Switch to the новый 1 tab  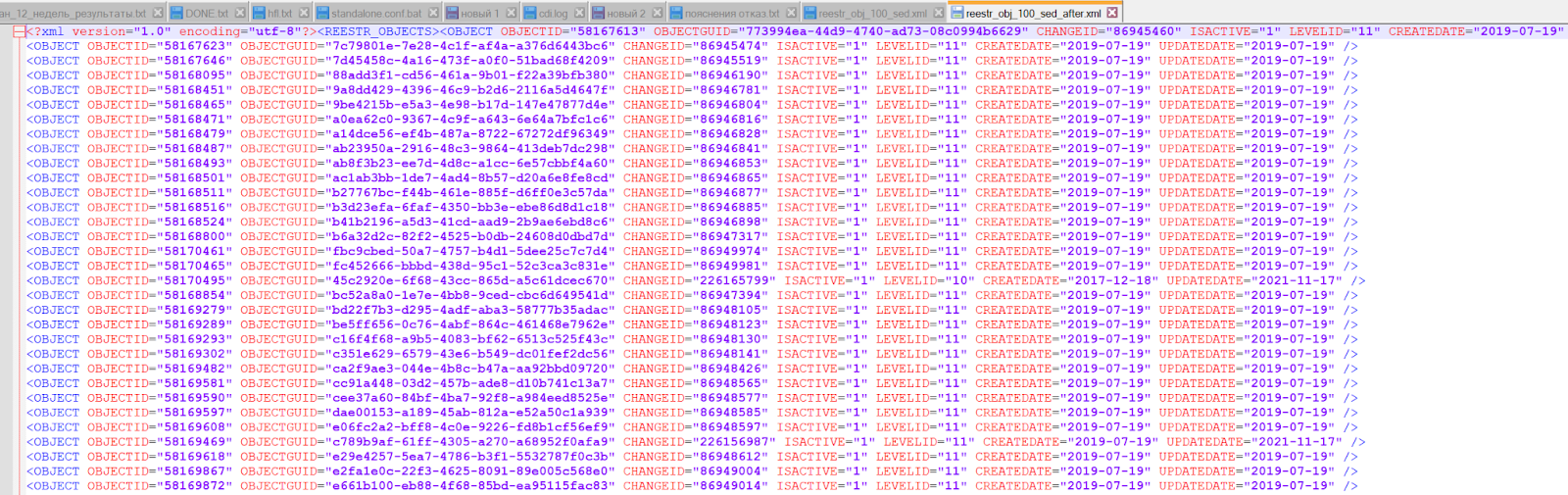tap(480, 14)
